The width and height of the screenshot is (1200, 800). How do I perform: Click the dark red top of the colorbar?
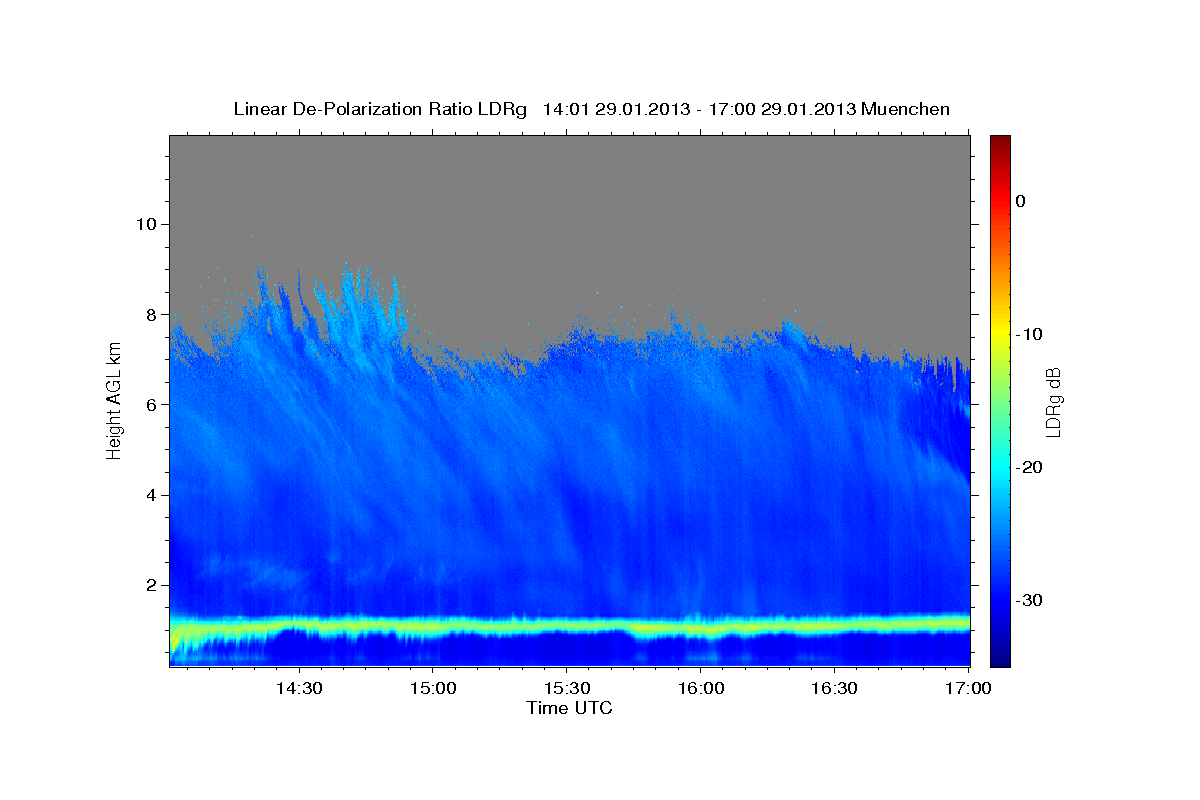tap(1000, 142)
